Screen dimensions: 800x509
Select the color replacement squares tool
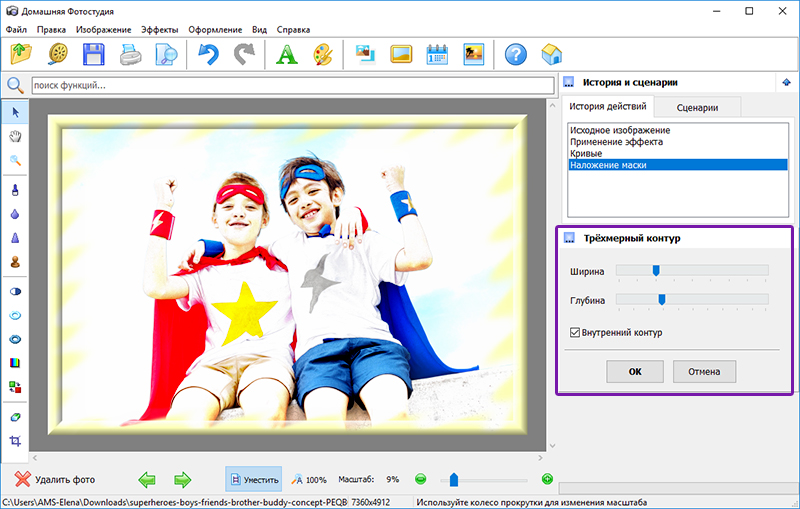click(15, 387)
